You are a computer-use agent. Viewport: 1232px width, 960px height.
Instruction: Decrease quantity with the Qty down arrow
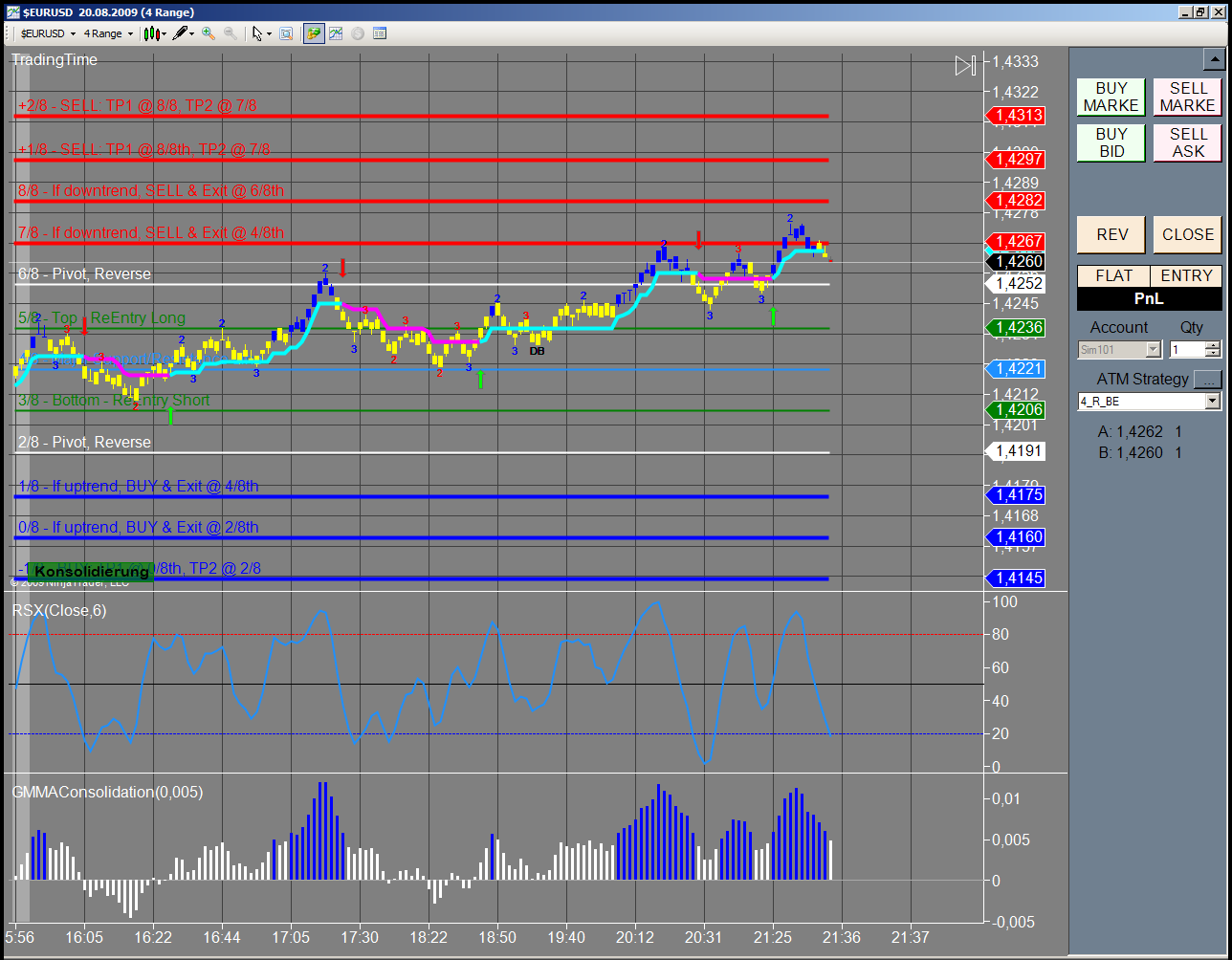click(x=1213, y=355)
